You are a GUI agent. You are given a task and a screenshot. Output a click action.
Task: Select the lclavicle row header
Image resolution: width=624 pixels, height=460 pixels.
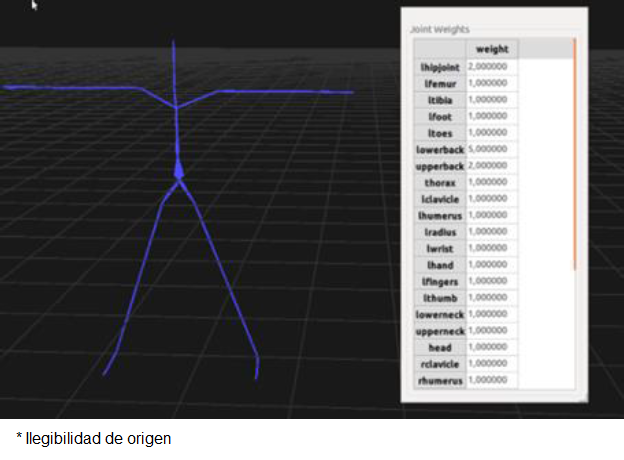440,198
